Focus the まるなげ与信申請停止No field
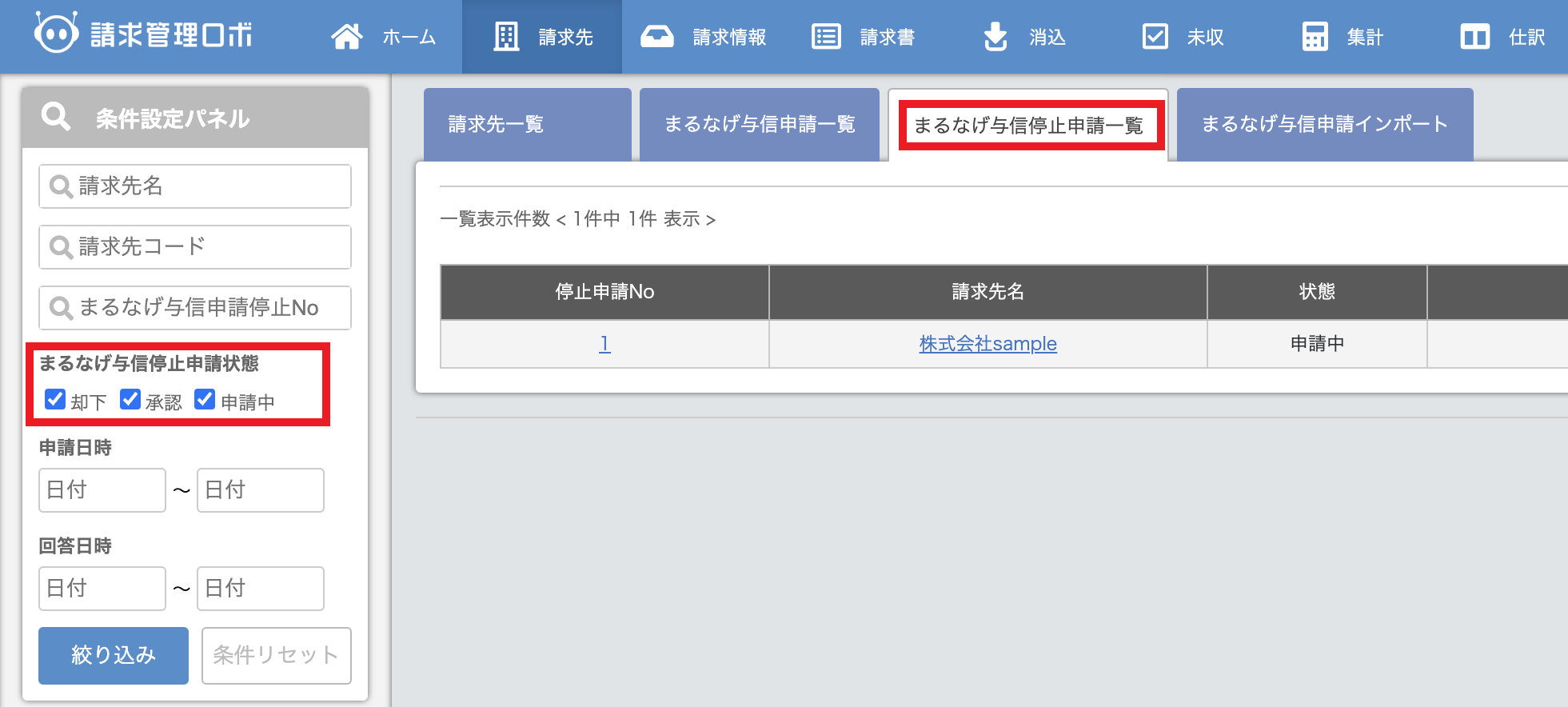This screenshot has height=707, width=1568. point(195,308)
